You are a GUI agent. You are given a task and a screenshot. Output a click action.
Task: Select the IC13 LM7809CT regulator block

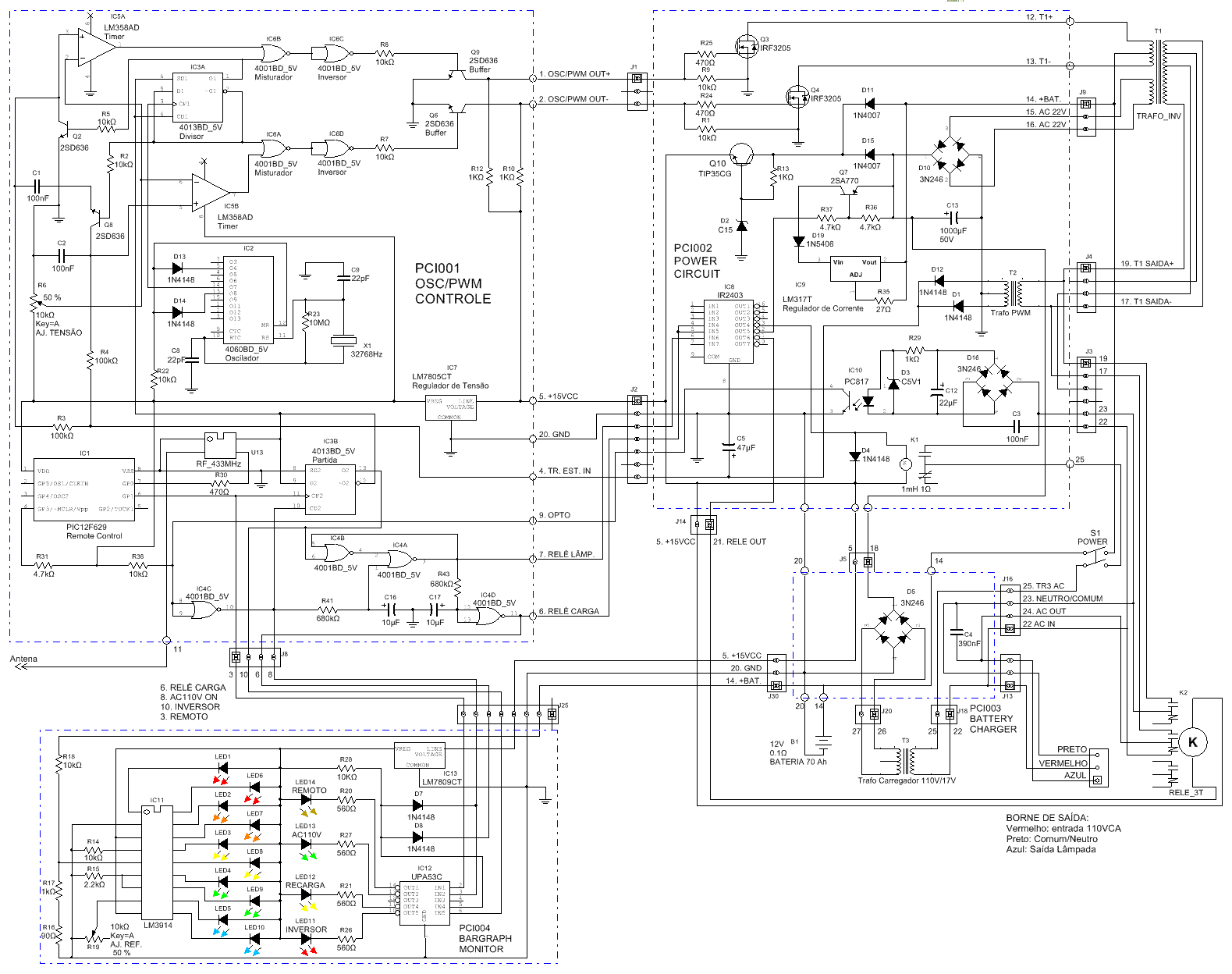click(420, 757)
